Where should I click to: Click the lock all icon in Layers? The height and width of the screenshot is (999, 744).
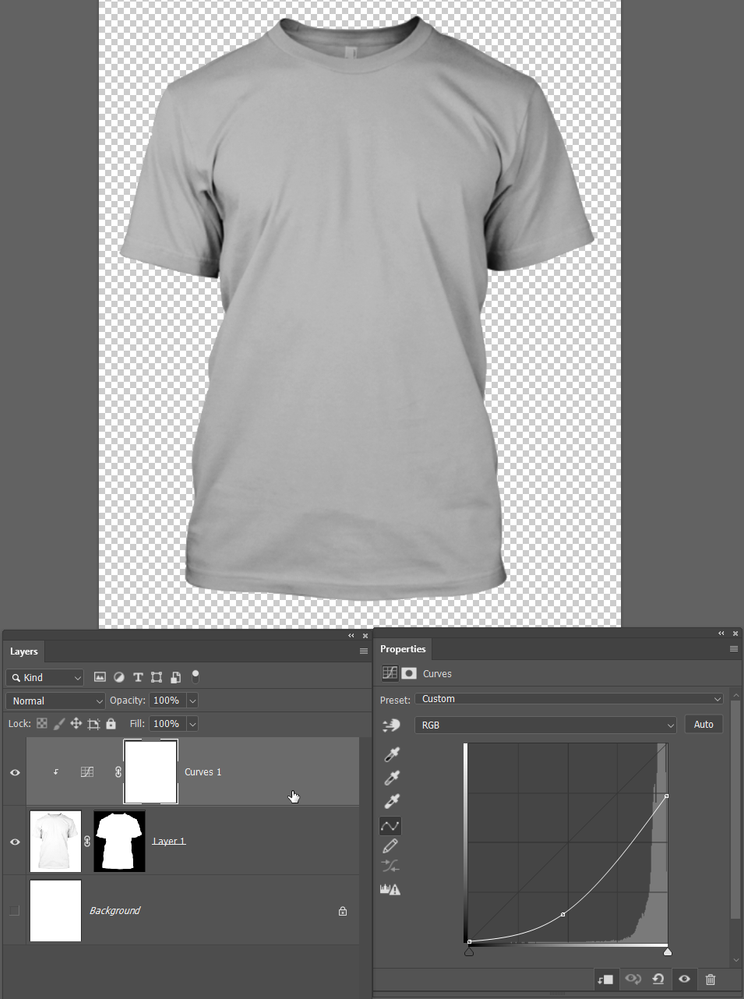point(111,724)
